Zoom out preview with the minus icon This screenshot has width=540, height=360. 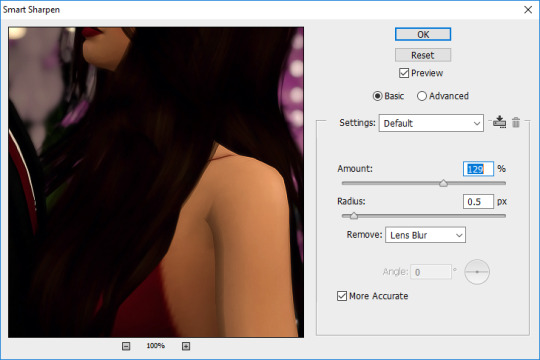click(126, 346)
